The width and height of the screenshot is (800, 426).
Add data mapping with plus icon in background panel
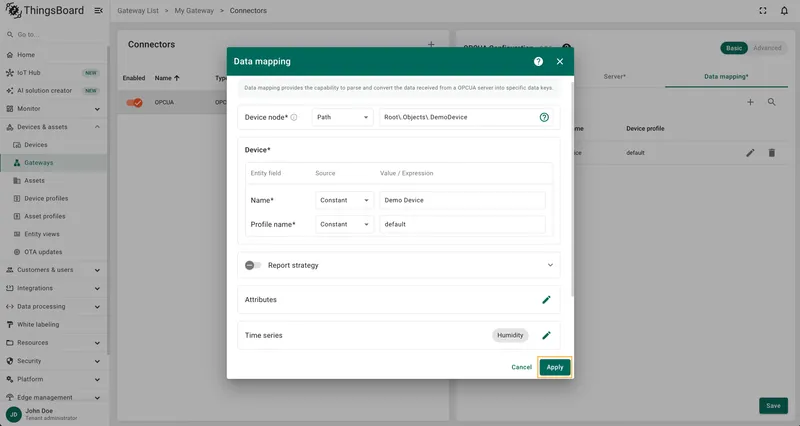point(751,102)
